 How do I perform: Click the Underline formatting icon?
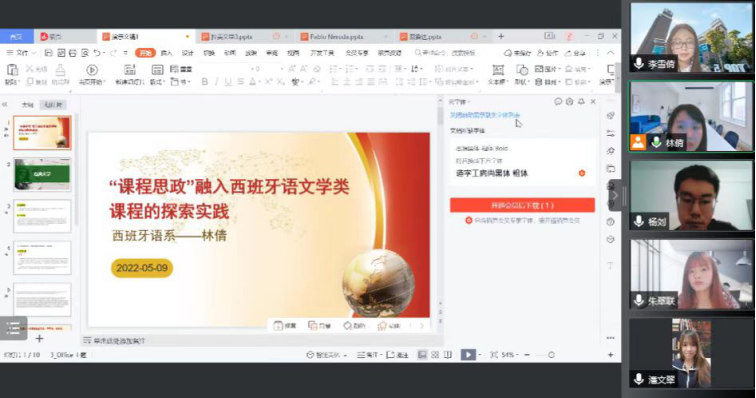[x=228, y=82]
